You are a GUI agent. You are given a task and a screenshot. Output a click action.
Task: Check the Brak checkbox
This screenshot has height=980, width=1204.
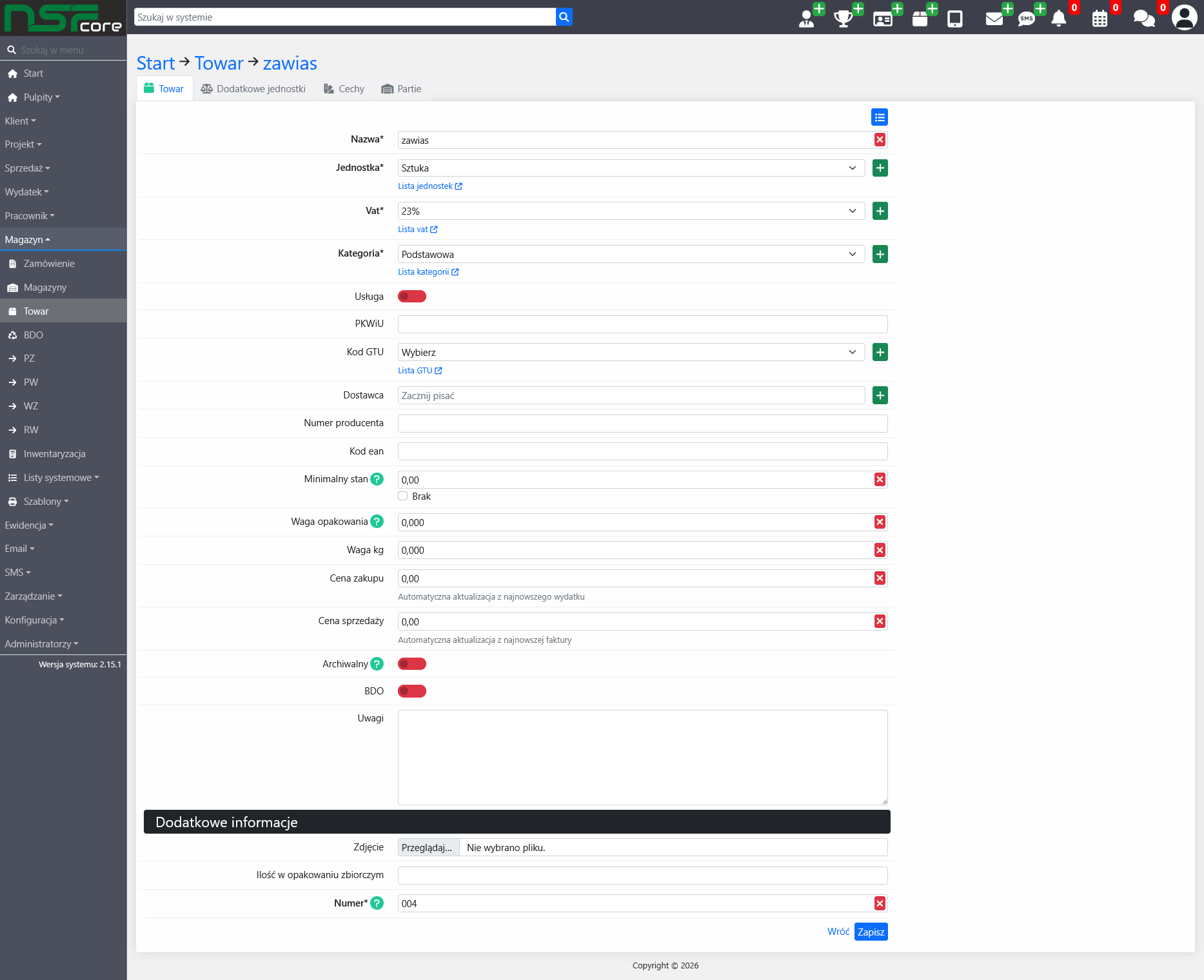403,496
